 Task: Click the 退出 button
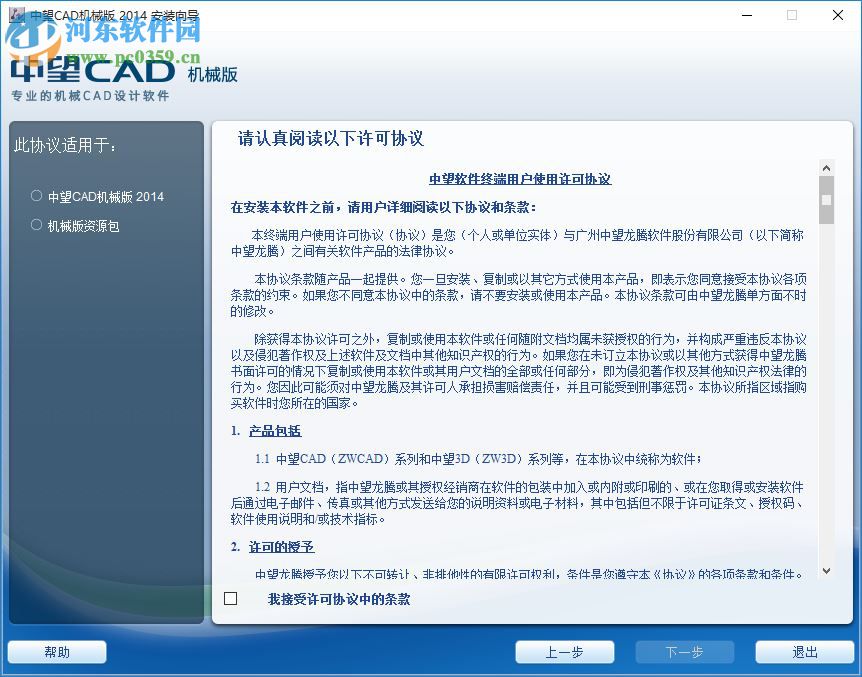pos(804,651)
